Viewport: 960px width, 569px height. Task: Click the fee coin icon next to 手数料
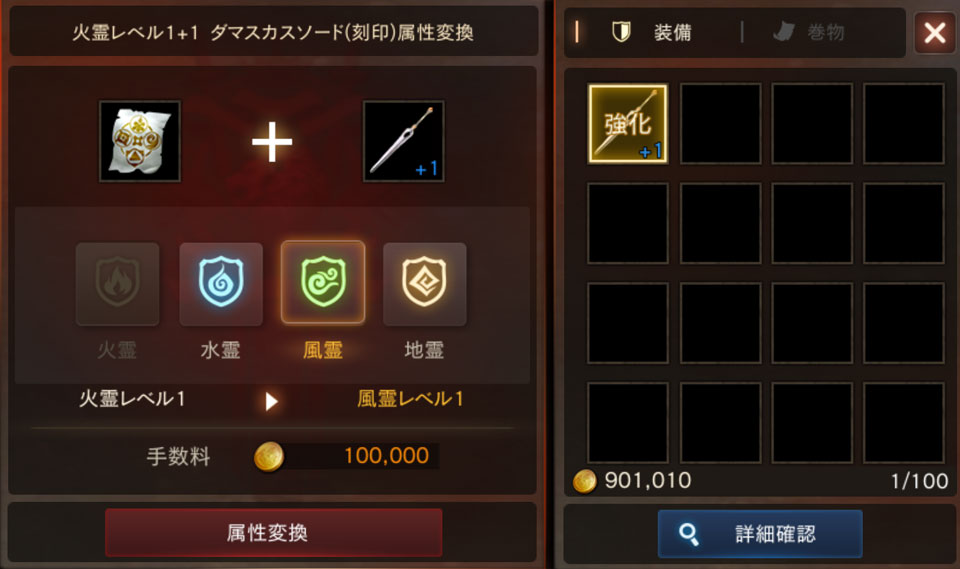(269, 457)
